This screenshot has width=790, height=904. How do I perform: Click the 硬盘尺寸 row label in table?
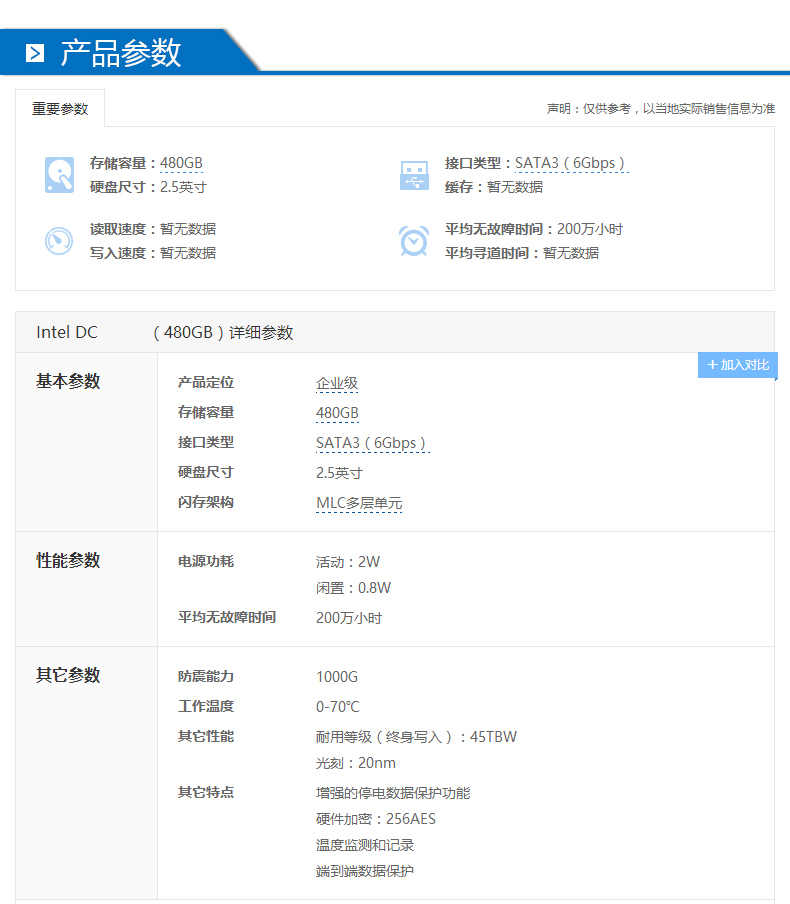pyautogui.click(x=206, y=473)
